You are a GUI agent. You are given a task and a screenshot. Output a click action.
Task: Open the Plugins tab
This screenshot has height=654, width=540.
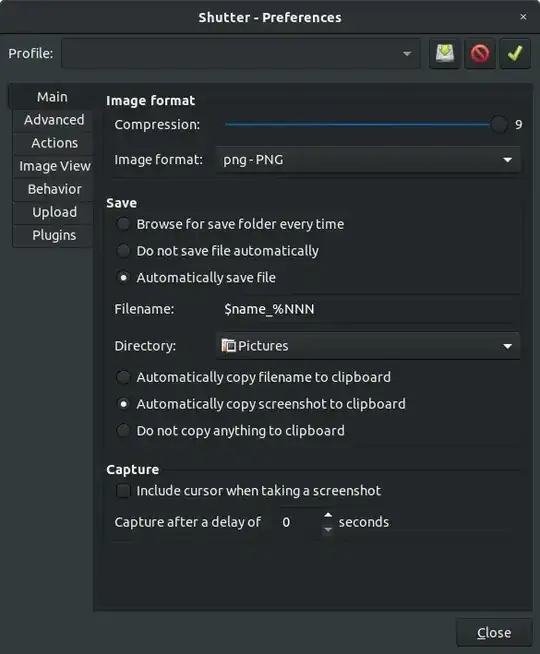[x=54, y=235]
